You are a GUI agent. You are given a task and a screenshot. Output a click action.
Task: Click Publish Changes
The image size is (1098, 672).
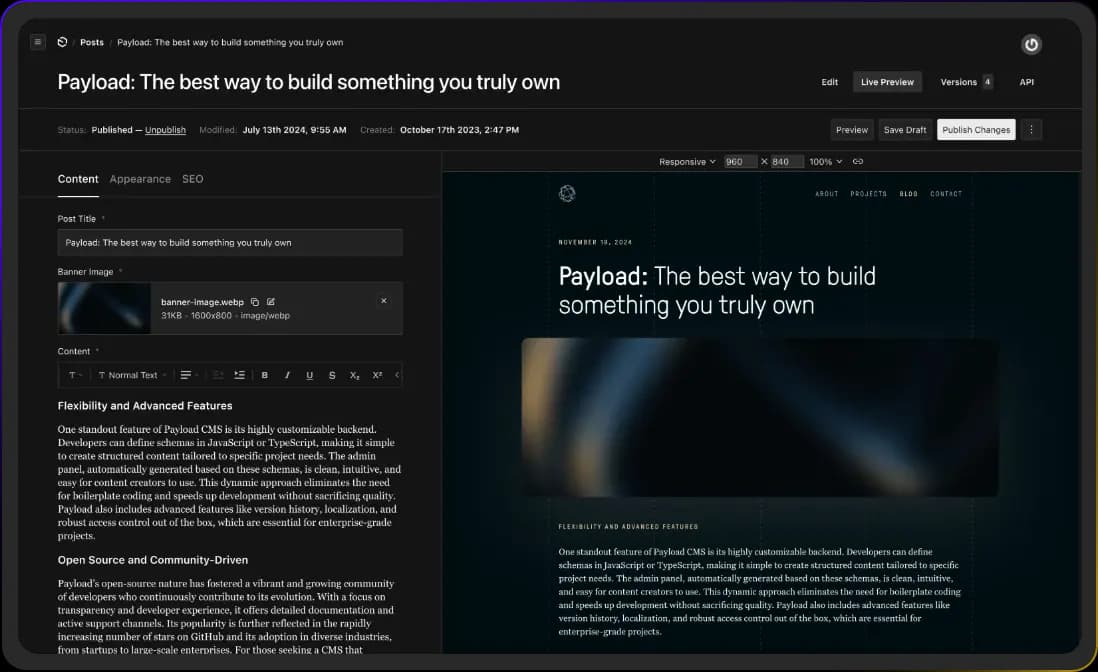point(976,130)
